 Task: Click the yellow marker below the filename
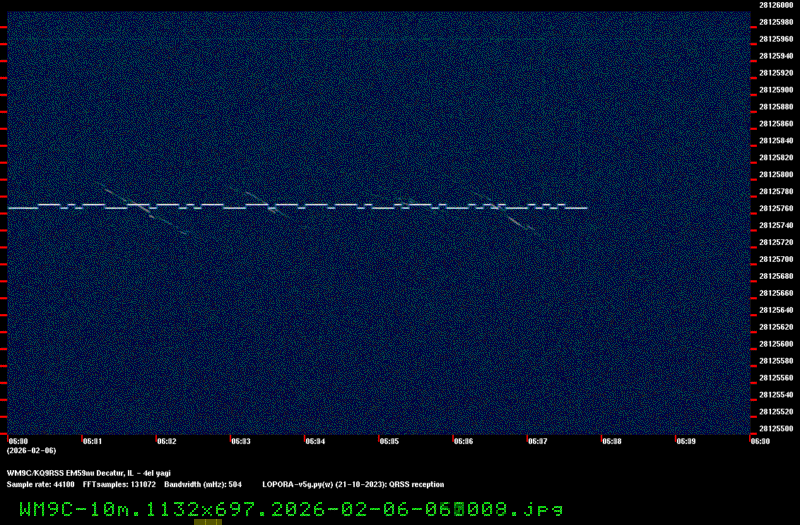point(207,521)
